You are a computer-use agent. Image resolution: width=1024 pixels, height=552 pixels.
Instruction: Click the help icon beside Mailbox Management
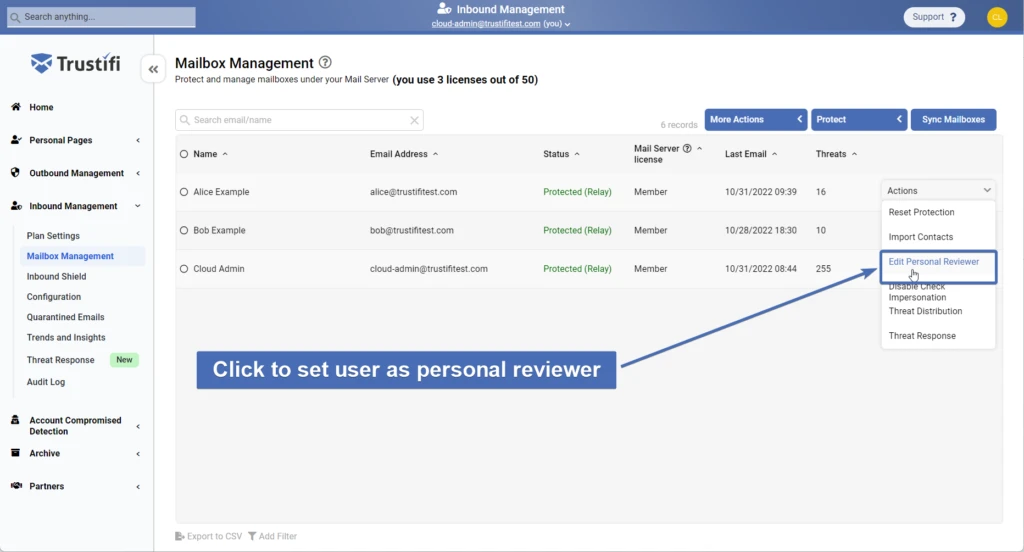325,63
